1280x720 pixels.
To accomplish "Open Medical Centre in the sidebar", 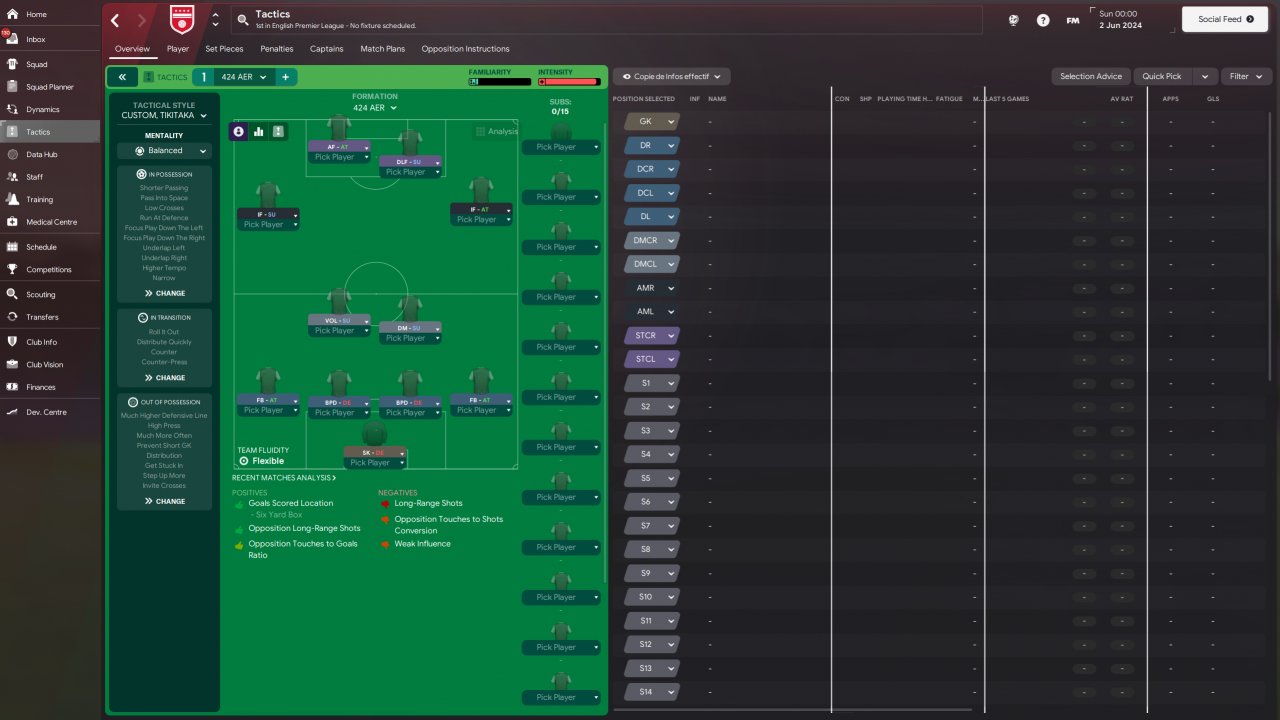I will click(50, 222).
